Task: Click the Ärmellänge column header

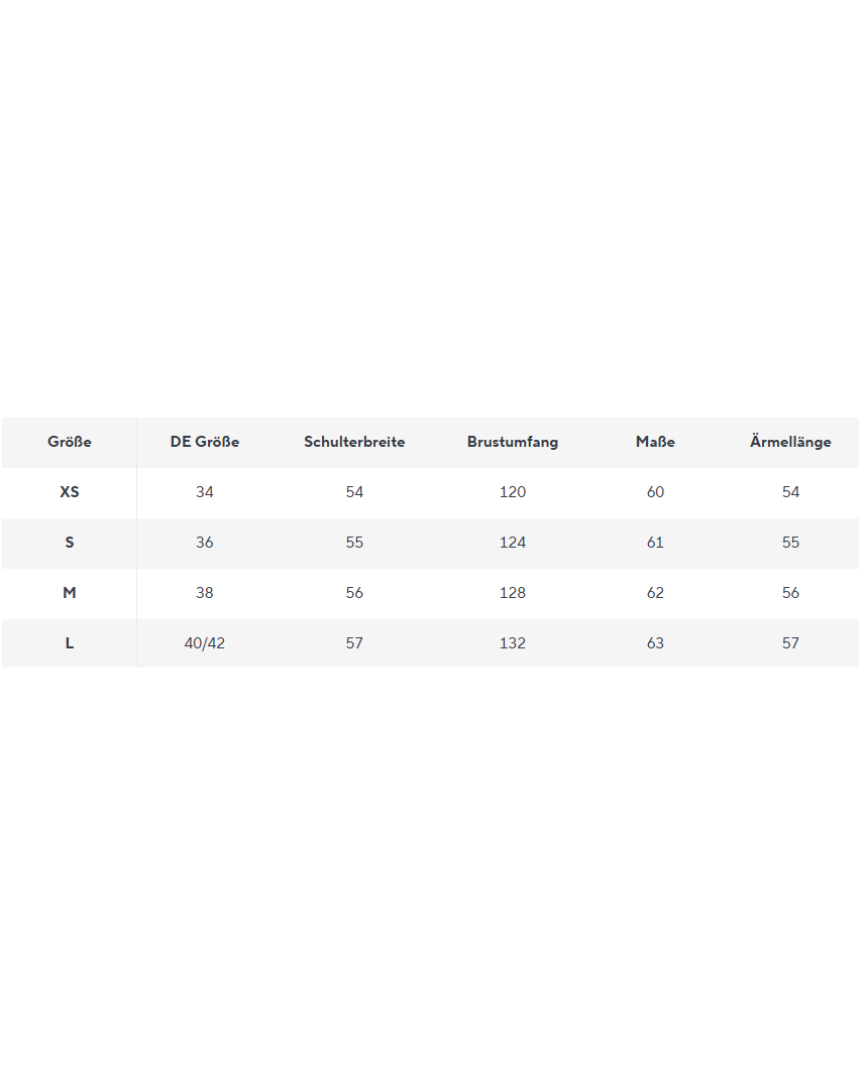Action: point(790,442)
